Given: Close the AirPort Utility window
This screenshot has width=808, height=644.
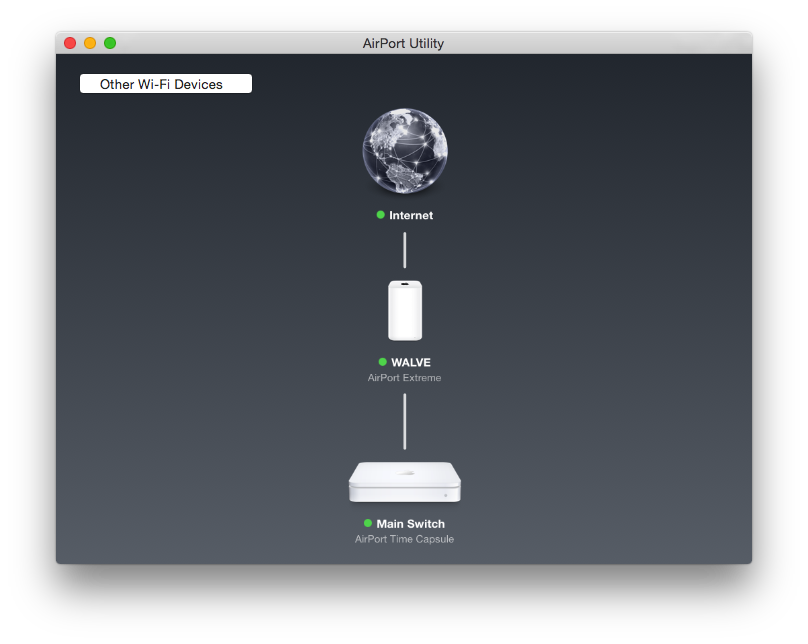Looking at the screenshot, I should [70, 43].
